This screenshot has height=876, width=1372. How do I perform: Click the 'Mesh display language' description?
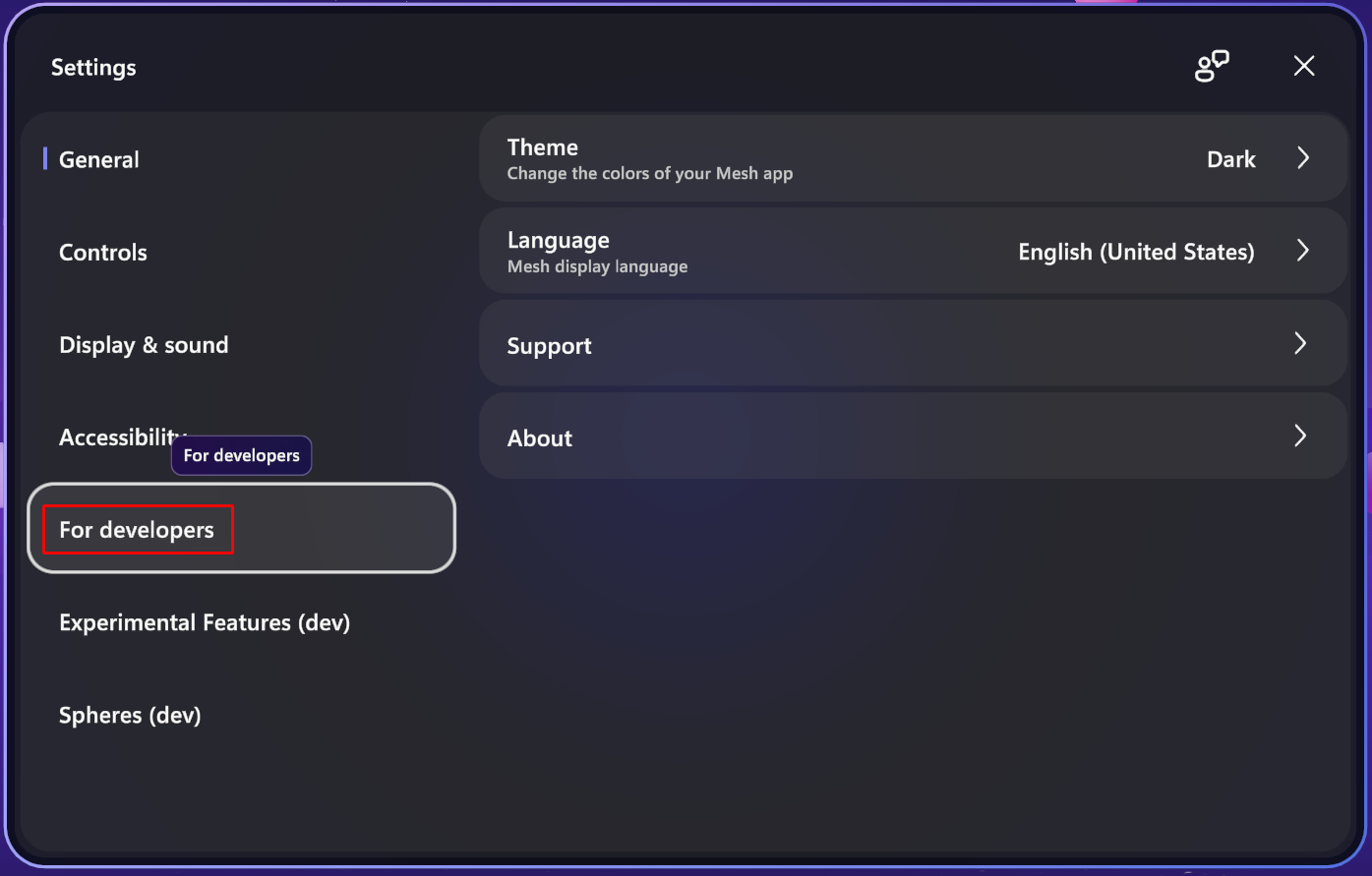pyautogui.click(x=598, y=267)
